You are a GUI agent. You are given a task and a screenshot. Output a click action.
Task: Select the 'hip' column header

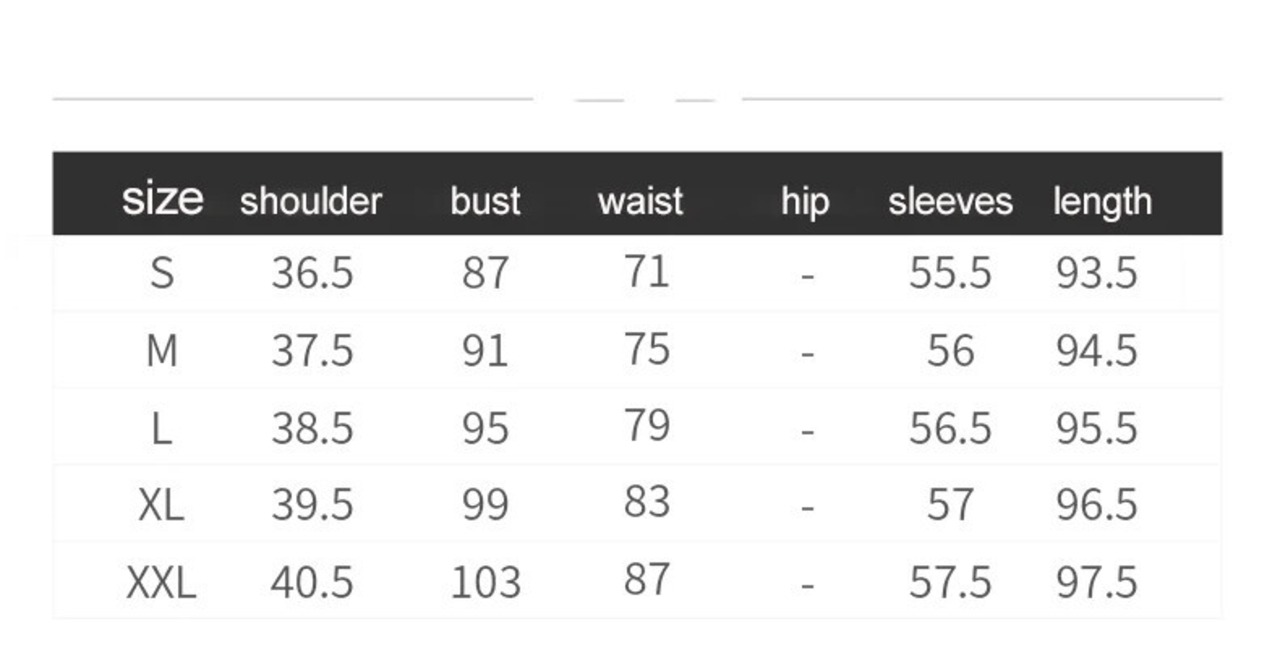tap(805, 201)
